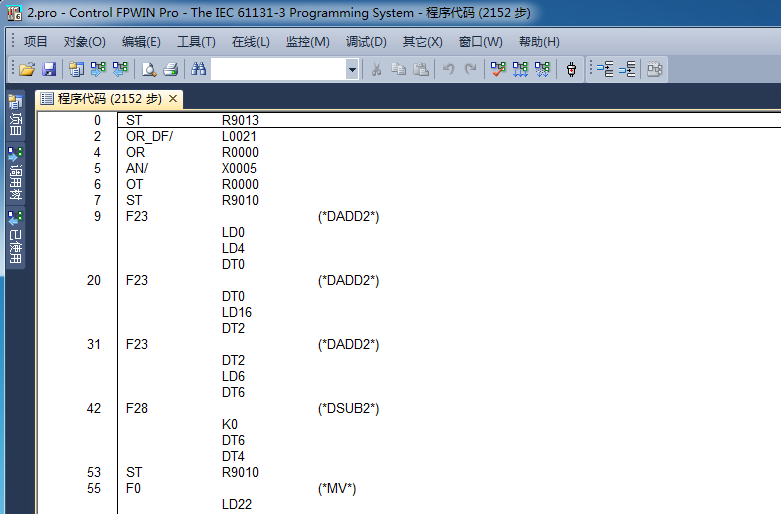Click inside the toolbar search text field

point(277,69)
